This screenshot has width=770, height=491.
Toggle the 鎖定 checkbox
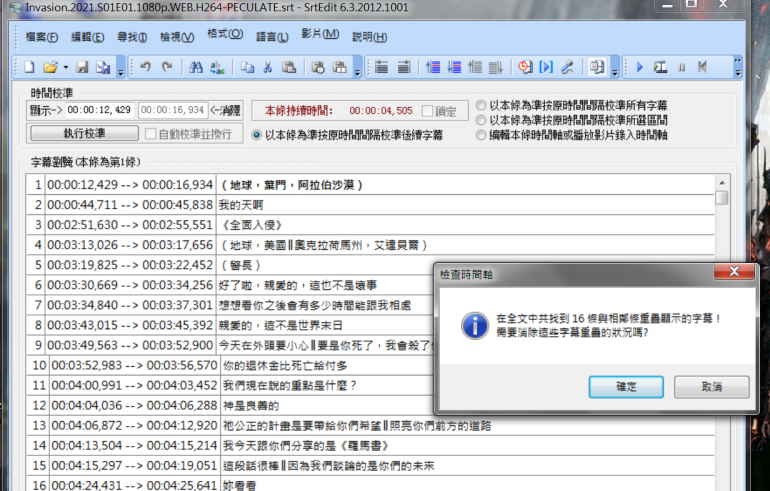click(x=427, y=111)
